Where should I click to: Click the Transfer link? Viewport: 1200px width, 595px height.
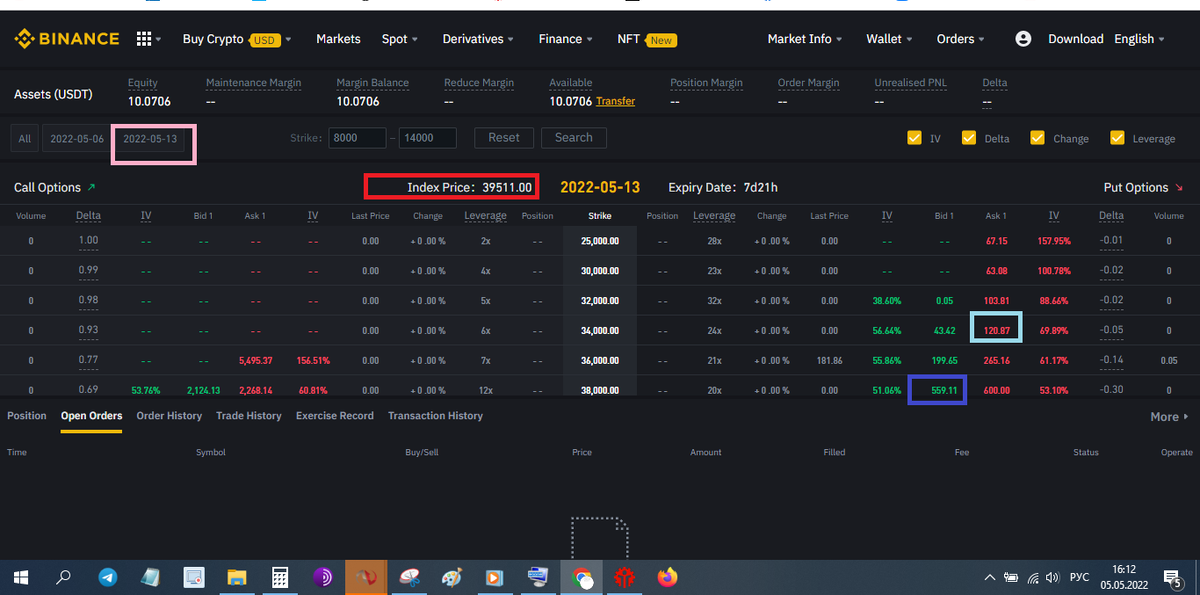(x=615, y=101)
